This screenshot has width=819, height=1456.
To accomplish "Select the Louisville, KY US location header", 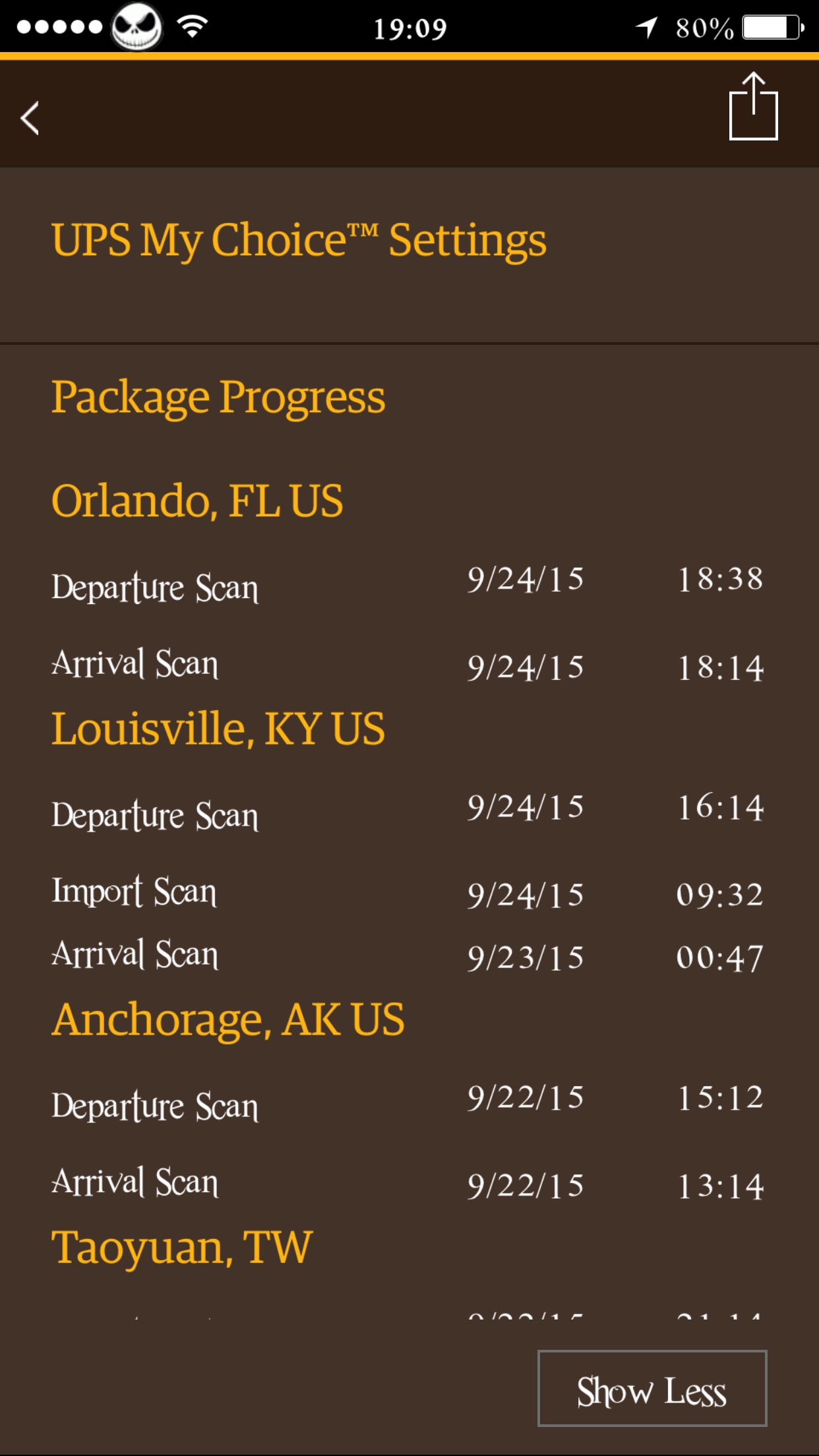I will pyautogui.click(x=218, y=729).
